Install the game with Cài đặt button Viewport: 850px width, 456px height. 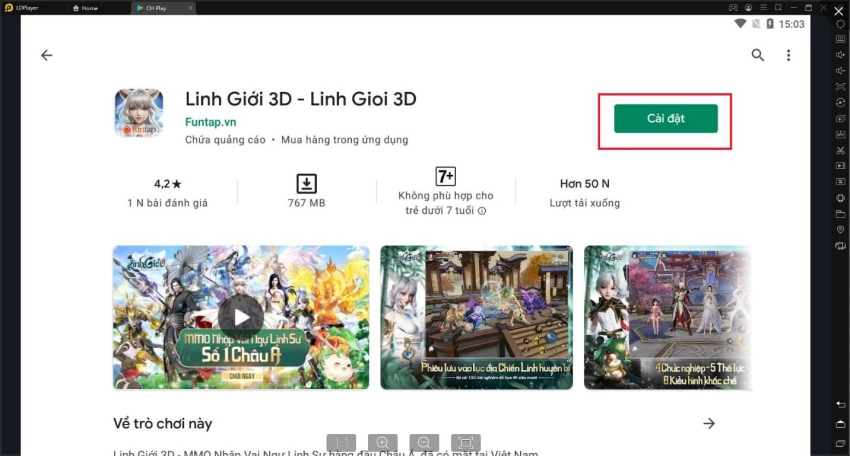click(x=665, y=118)
